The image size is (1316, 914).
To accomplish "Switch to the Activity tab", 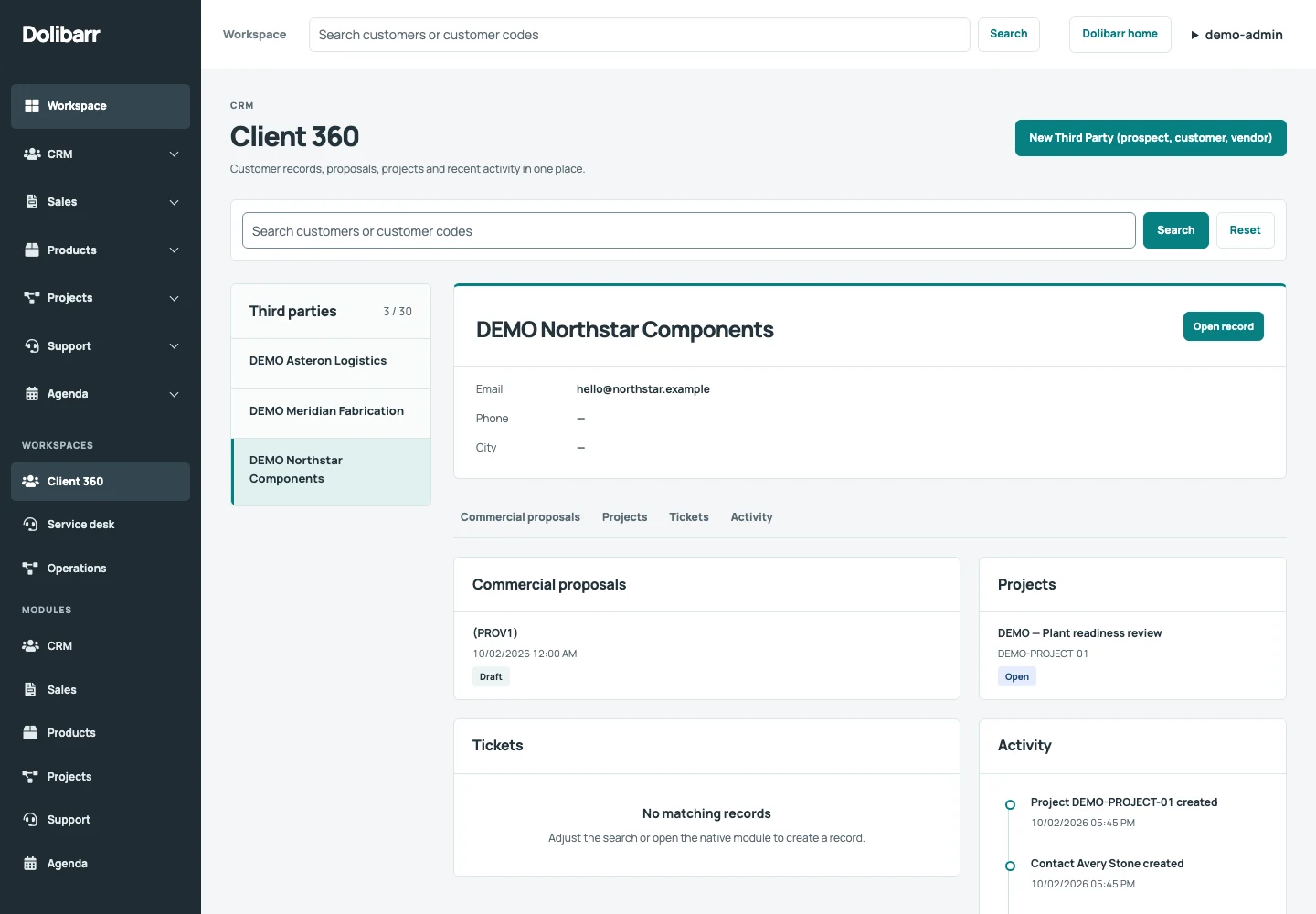I will click(751, 517).
